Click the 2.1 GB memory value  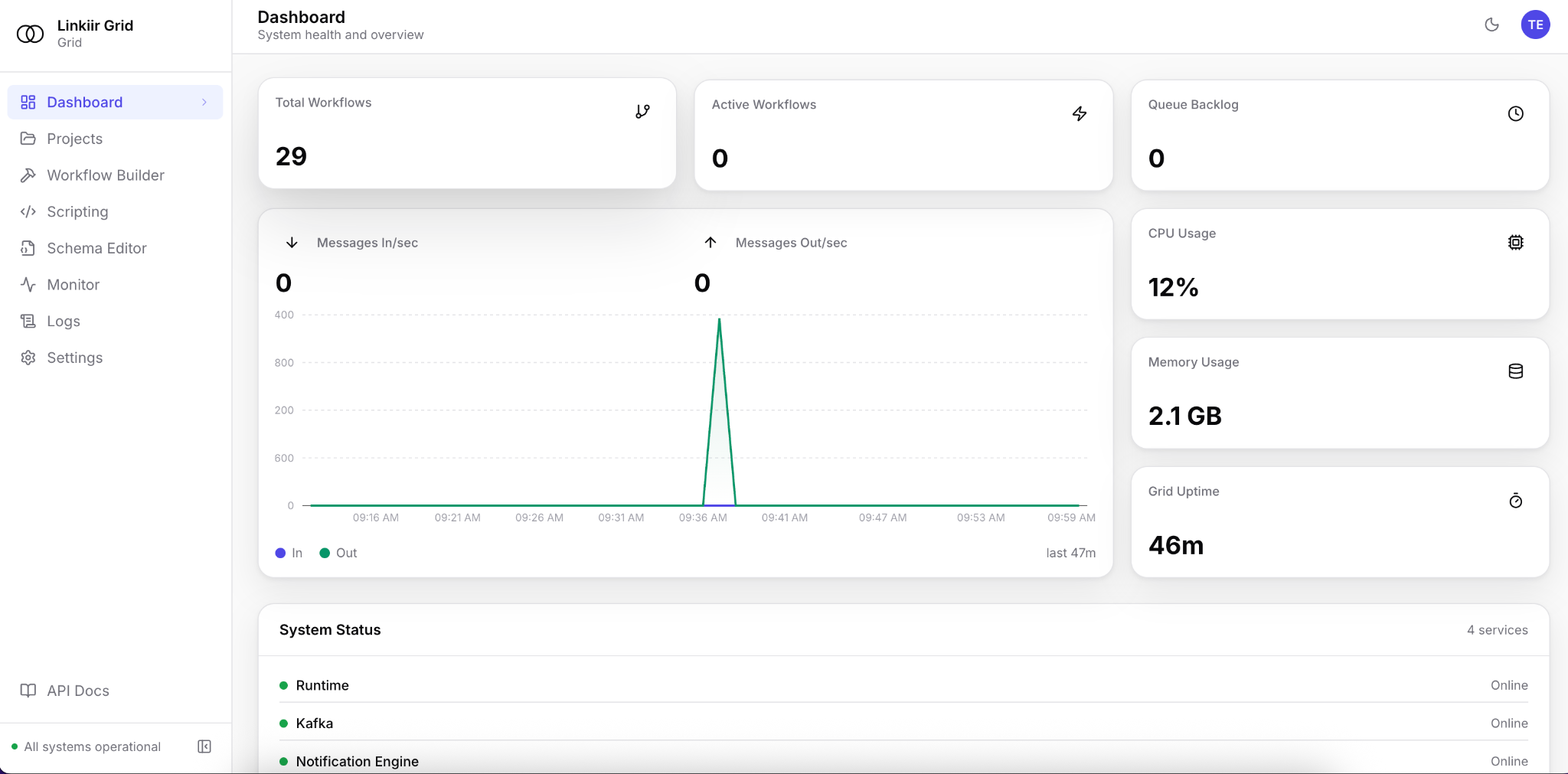pos(1184,416)
